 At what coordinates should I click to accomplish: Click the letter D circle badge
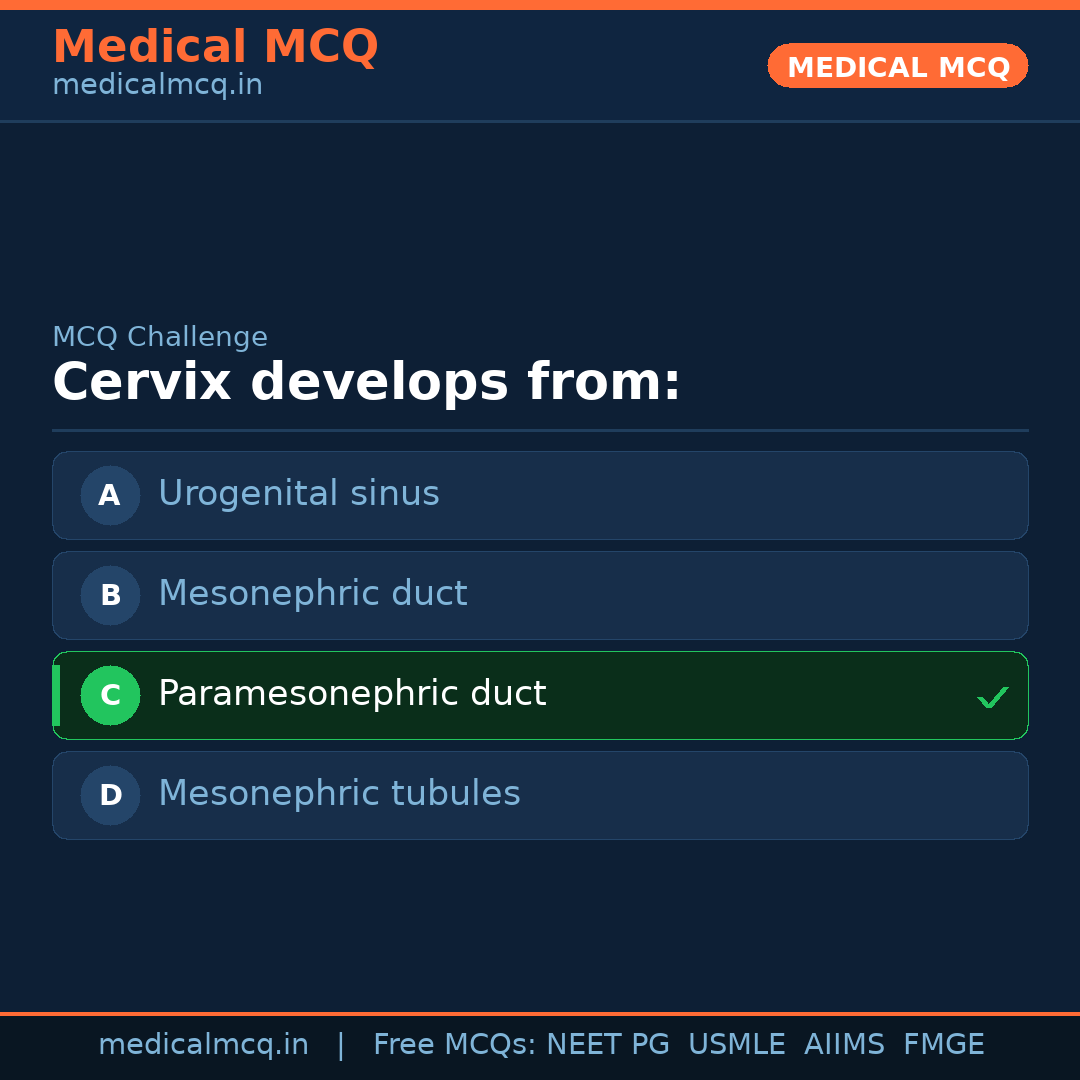click(x=110, y=795)
